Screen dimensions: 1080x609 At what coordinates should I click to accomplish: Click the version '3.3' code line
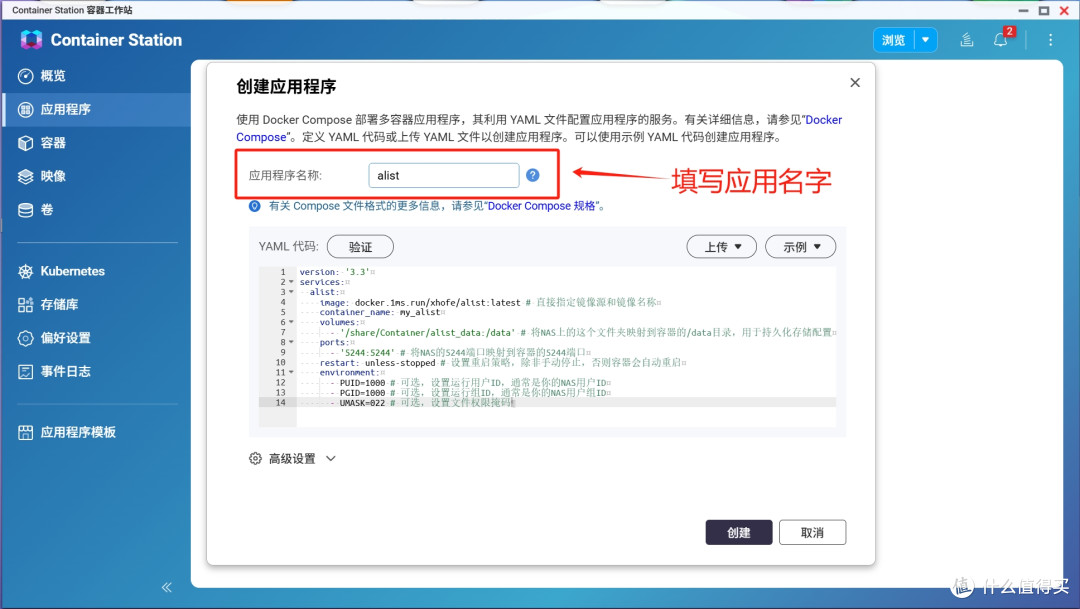[x=336, y=272]
